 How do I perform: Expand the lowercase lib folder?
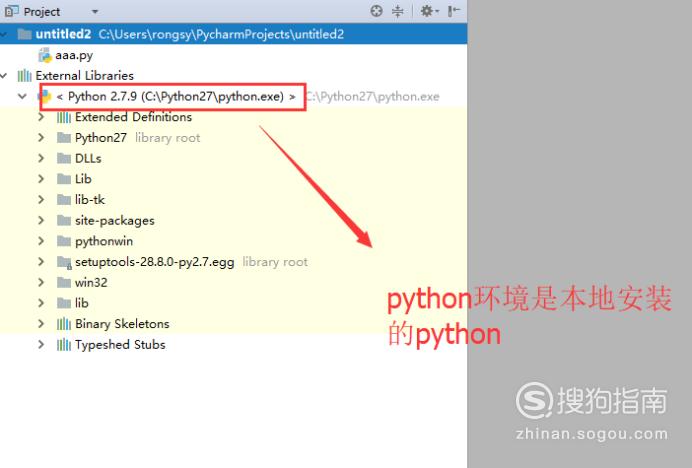point(41,303)
